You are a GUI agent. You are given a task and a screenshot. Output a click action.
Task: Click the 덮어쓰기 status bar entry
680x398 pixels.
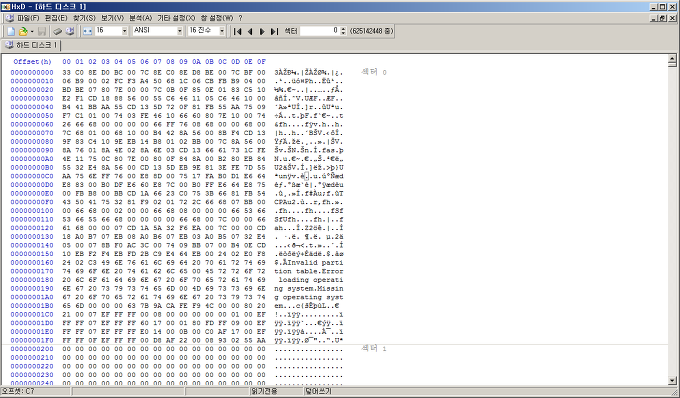(318, 391)
